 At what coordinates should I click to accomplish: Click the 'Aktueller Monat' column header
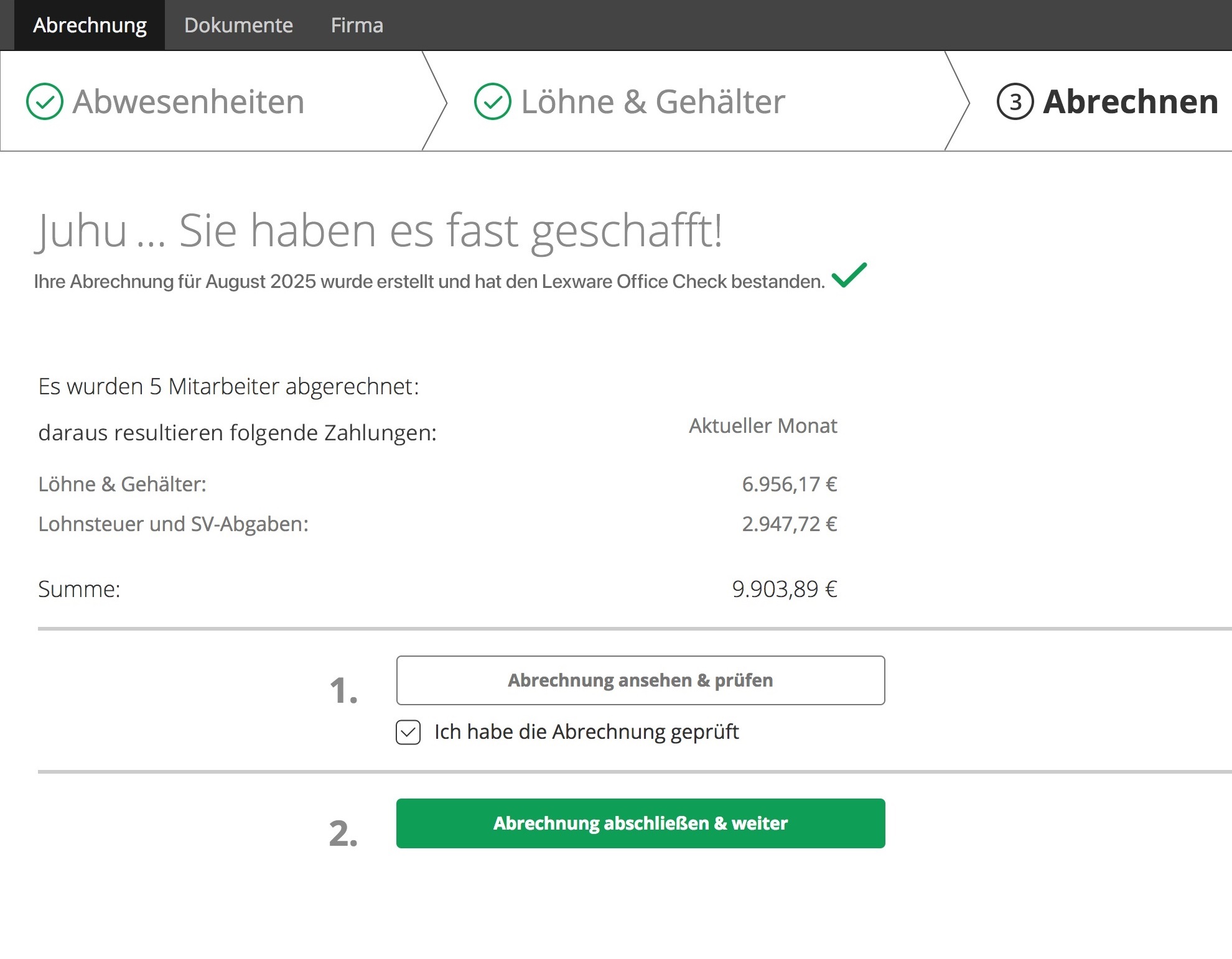click(763, 425)
